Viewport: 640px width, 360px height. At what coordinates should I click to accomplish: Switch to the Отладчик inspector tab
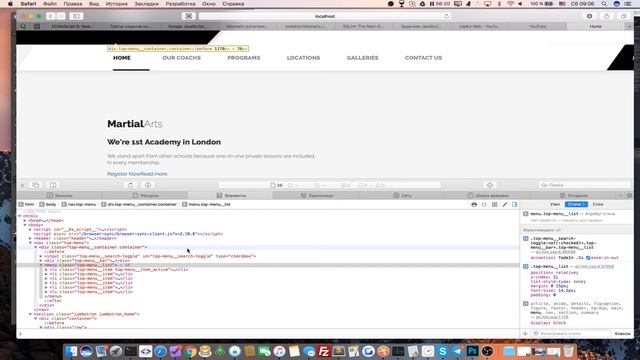point(573,196)
